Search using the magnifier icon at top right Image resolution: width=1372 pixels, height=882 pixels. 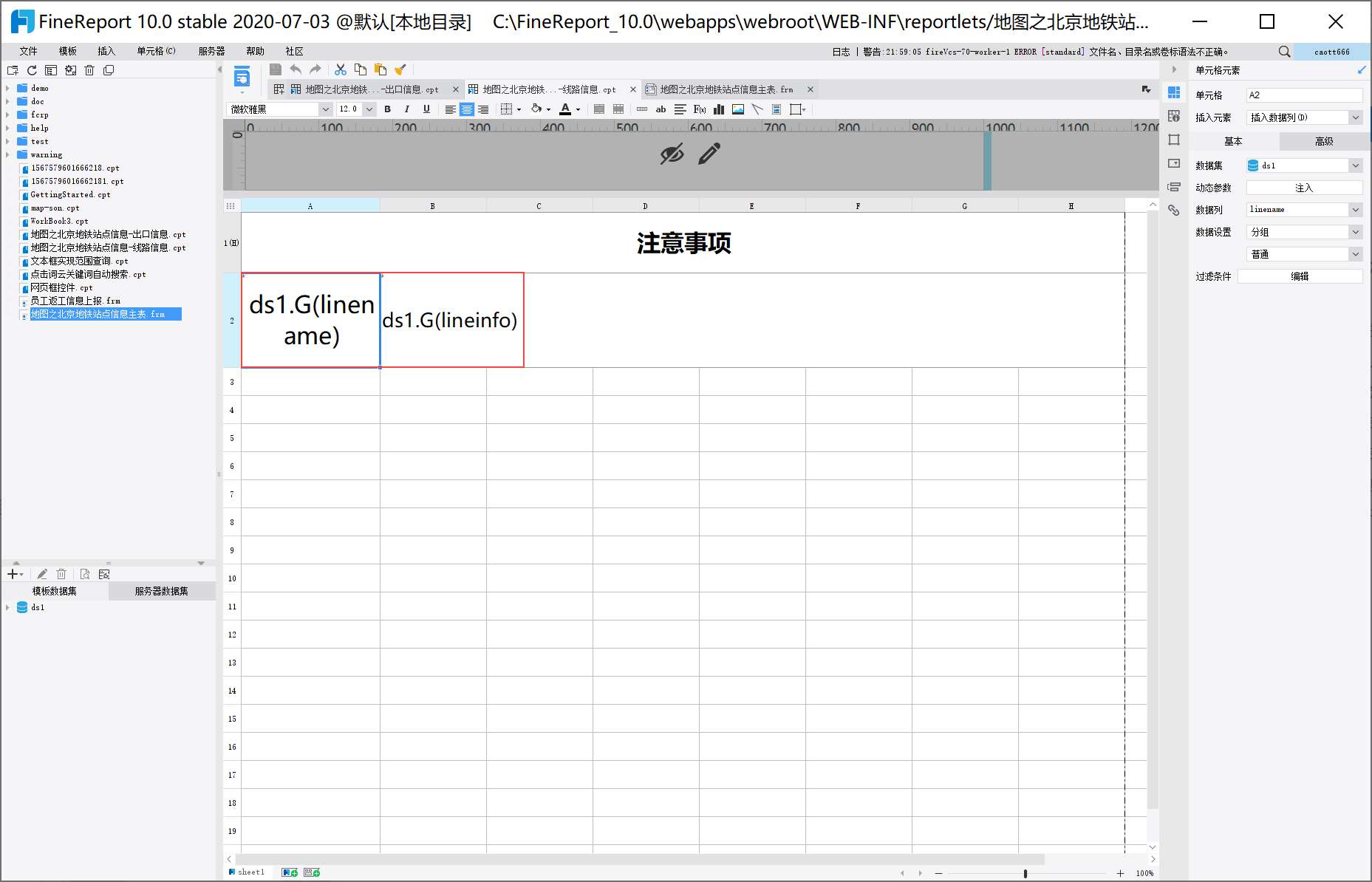1285,52
